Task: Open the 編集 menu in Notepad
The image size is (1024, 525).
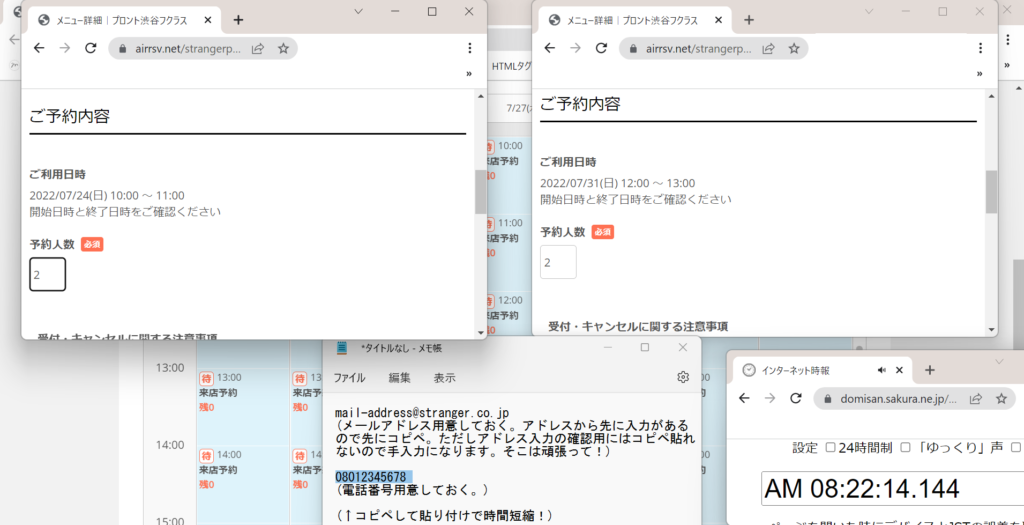Action: (x=399, y=378)
